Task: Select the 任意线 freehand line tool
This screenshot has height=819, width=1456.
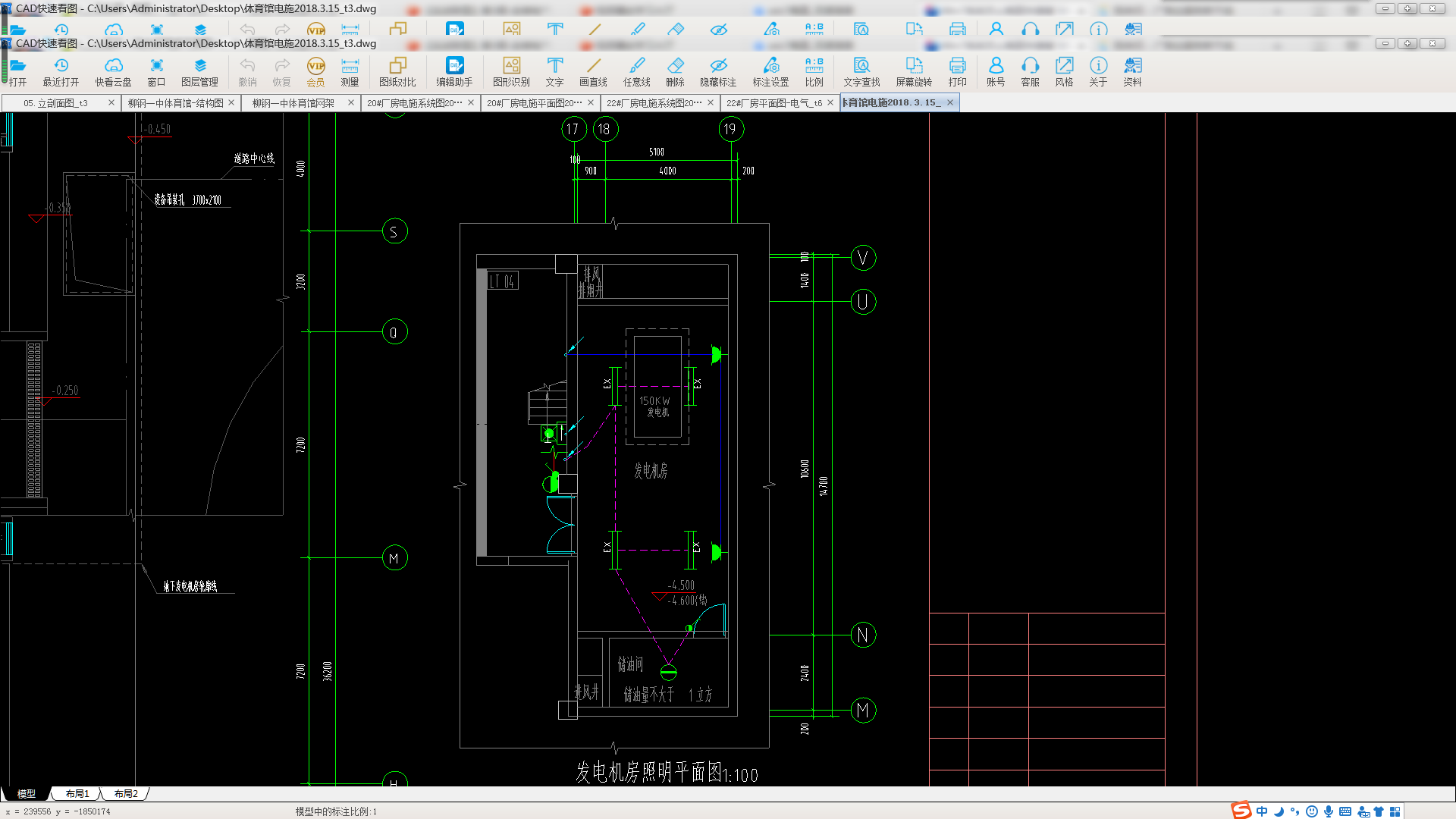Action: point(636,72)
